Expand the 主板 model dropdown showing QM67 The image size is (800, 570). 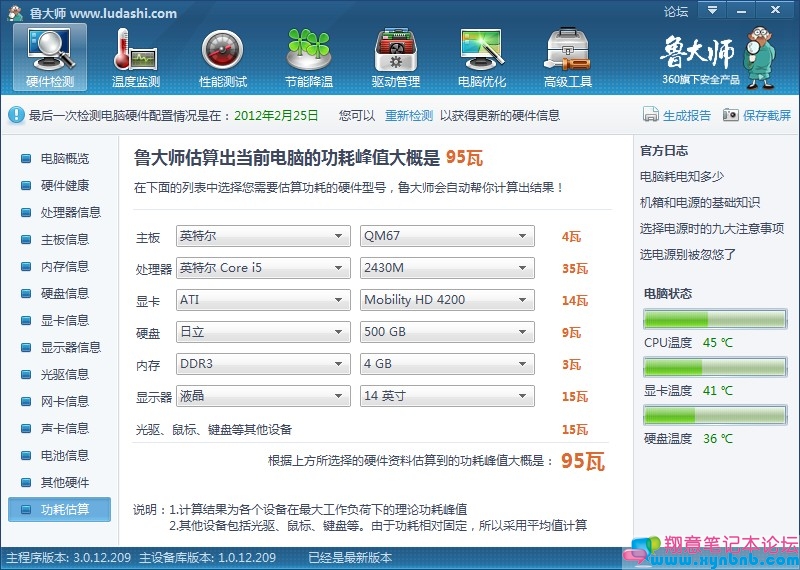point(447,236)
